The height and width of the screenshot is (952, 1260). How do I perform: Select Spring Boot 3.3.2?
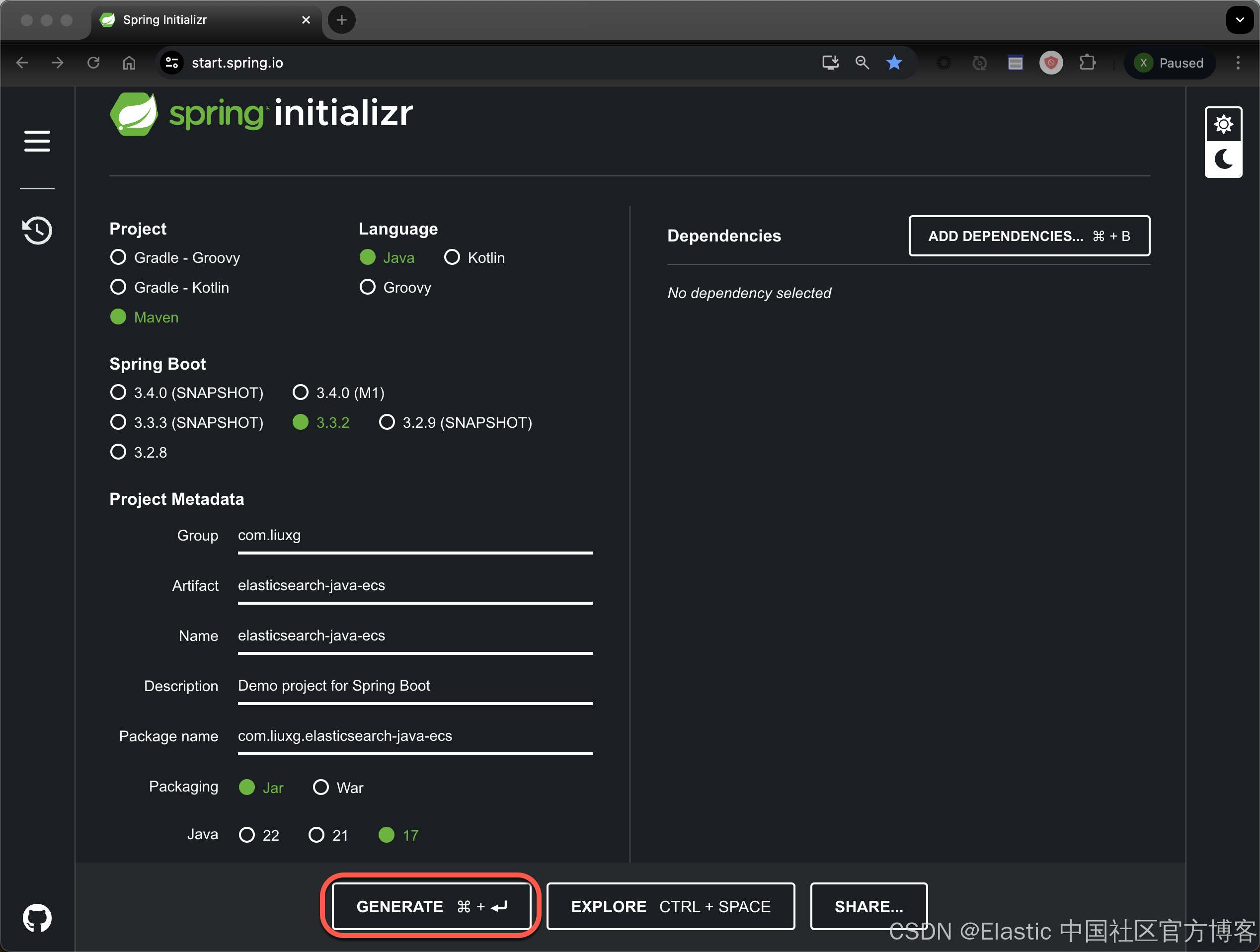point(320,422)
